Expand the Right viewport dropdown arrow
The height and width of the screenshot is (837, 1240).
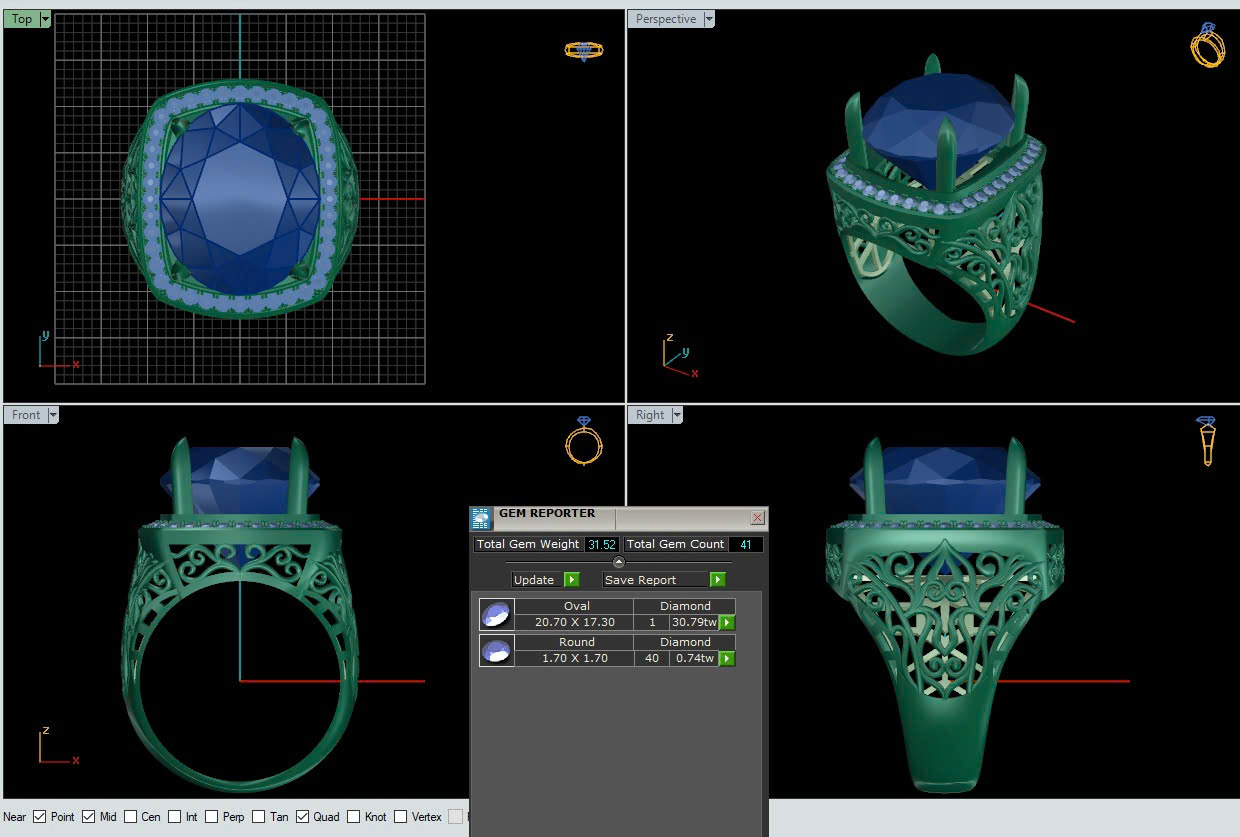pos(677,415)
